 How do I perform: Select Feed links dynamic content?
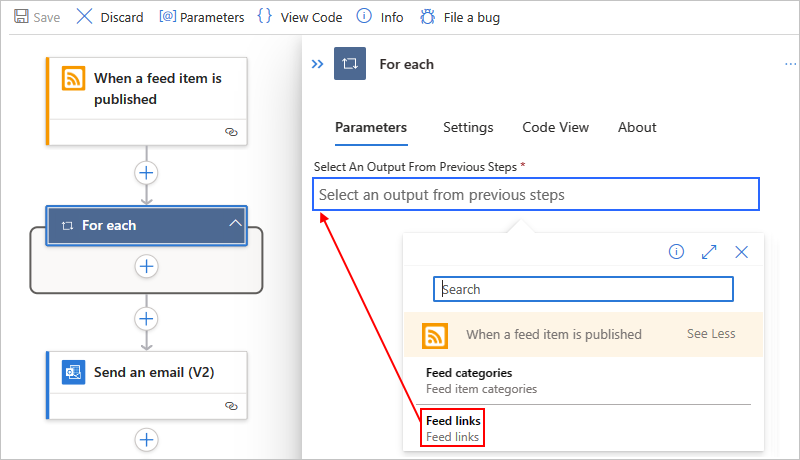click(453, 428)
